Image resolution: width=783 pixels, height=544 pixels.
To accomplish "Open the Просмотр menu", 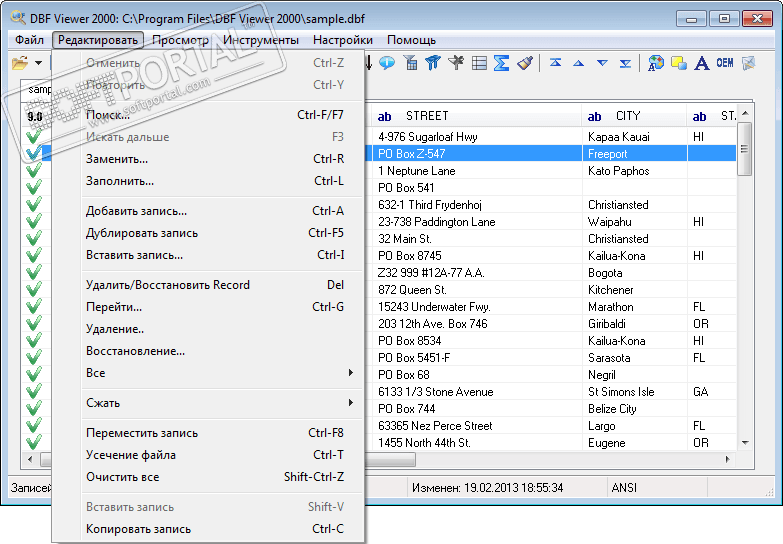I will coord(180,40).
